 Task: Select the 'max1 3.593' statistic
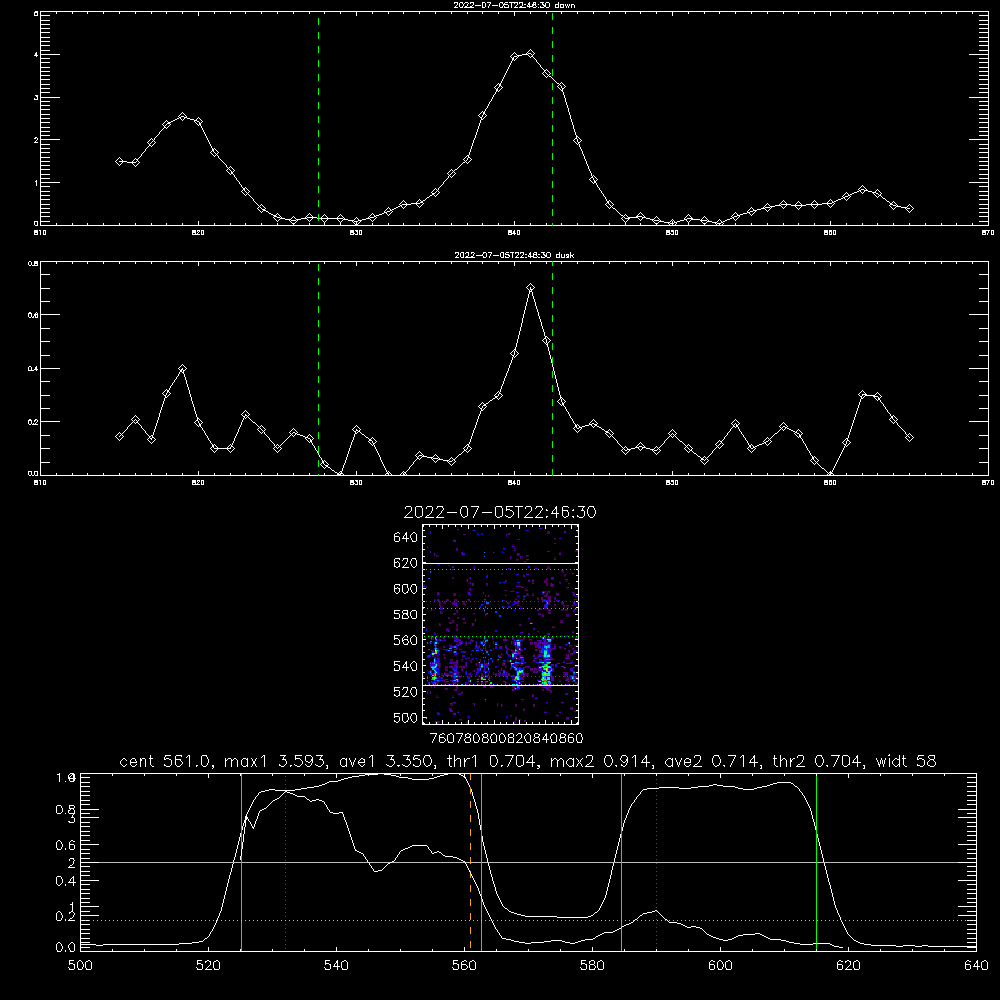coord(277,761)
